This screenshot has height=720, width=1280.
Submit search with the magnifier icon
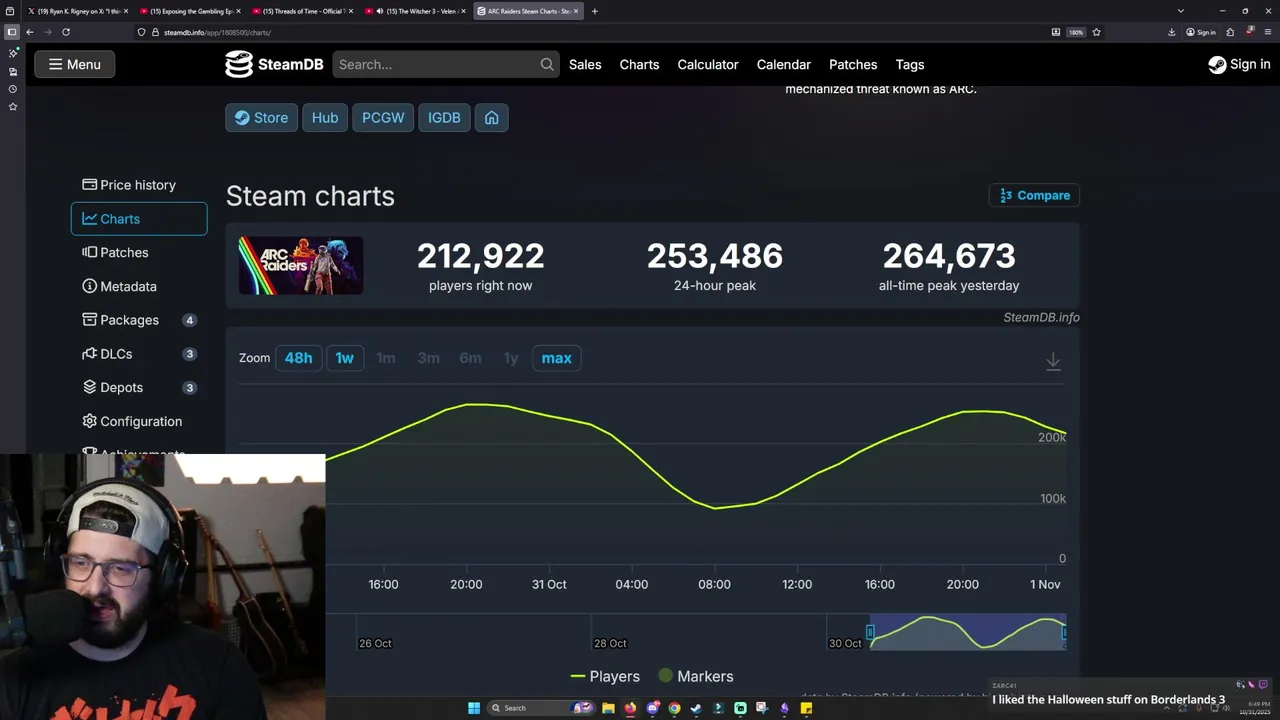pyautogui.click(x=547, y=64)
